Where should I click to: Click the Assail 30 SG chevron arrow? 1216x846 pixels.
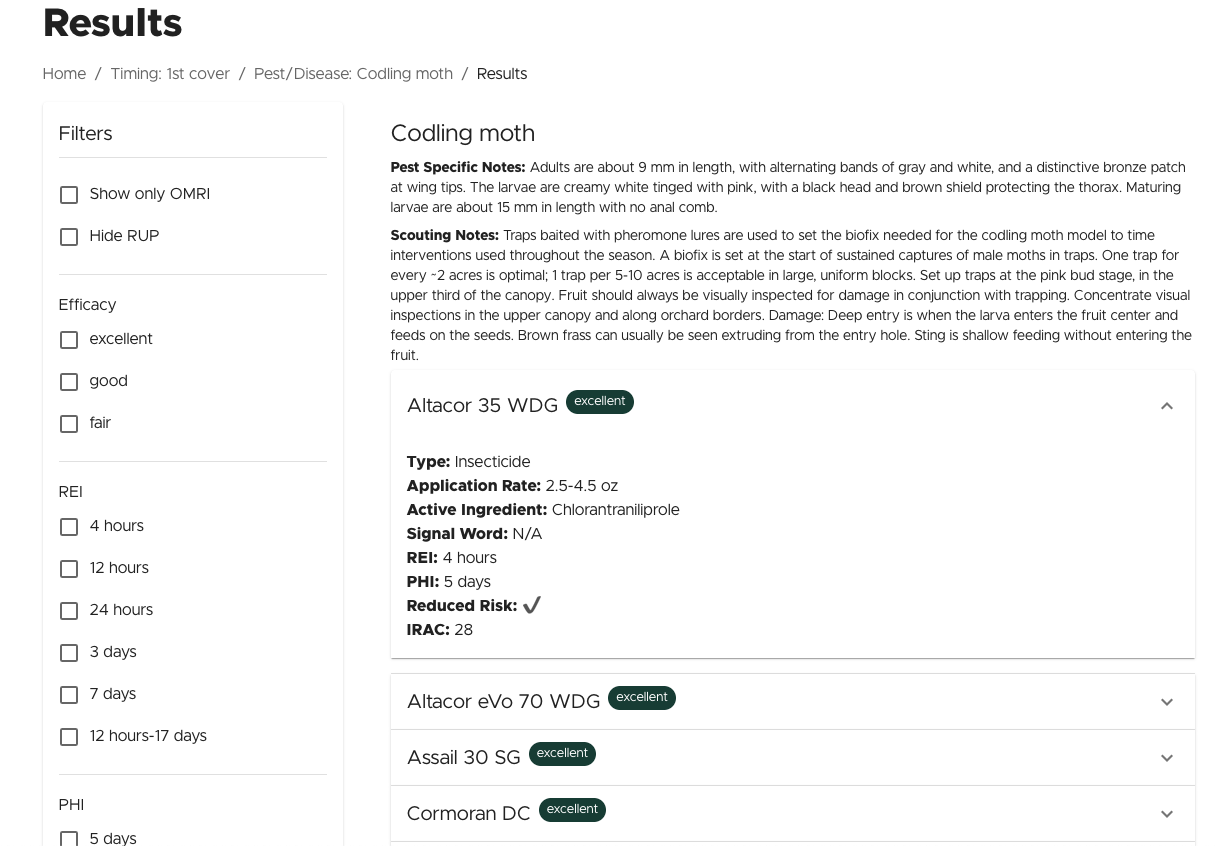point(1166,758)
